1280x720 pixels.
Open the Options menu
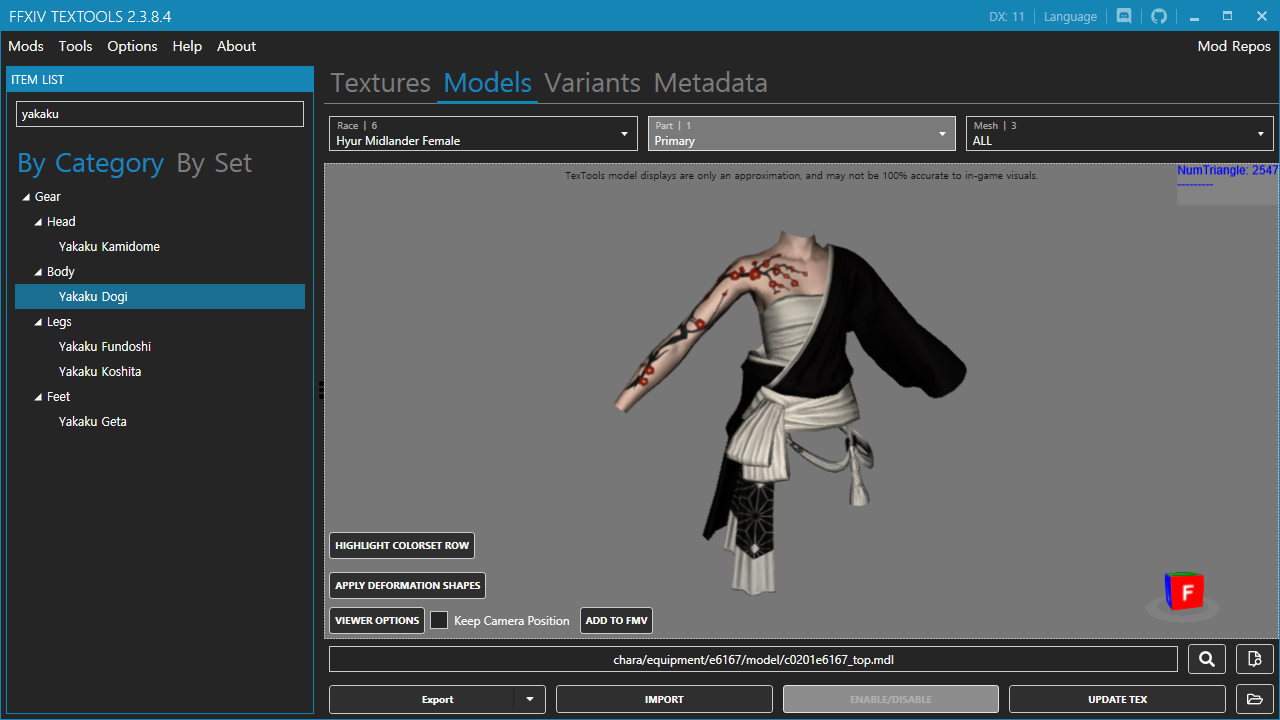(x=132, y=46)
